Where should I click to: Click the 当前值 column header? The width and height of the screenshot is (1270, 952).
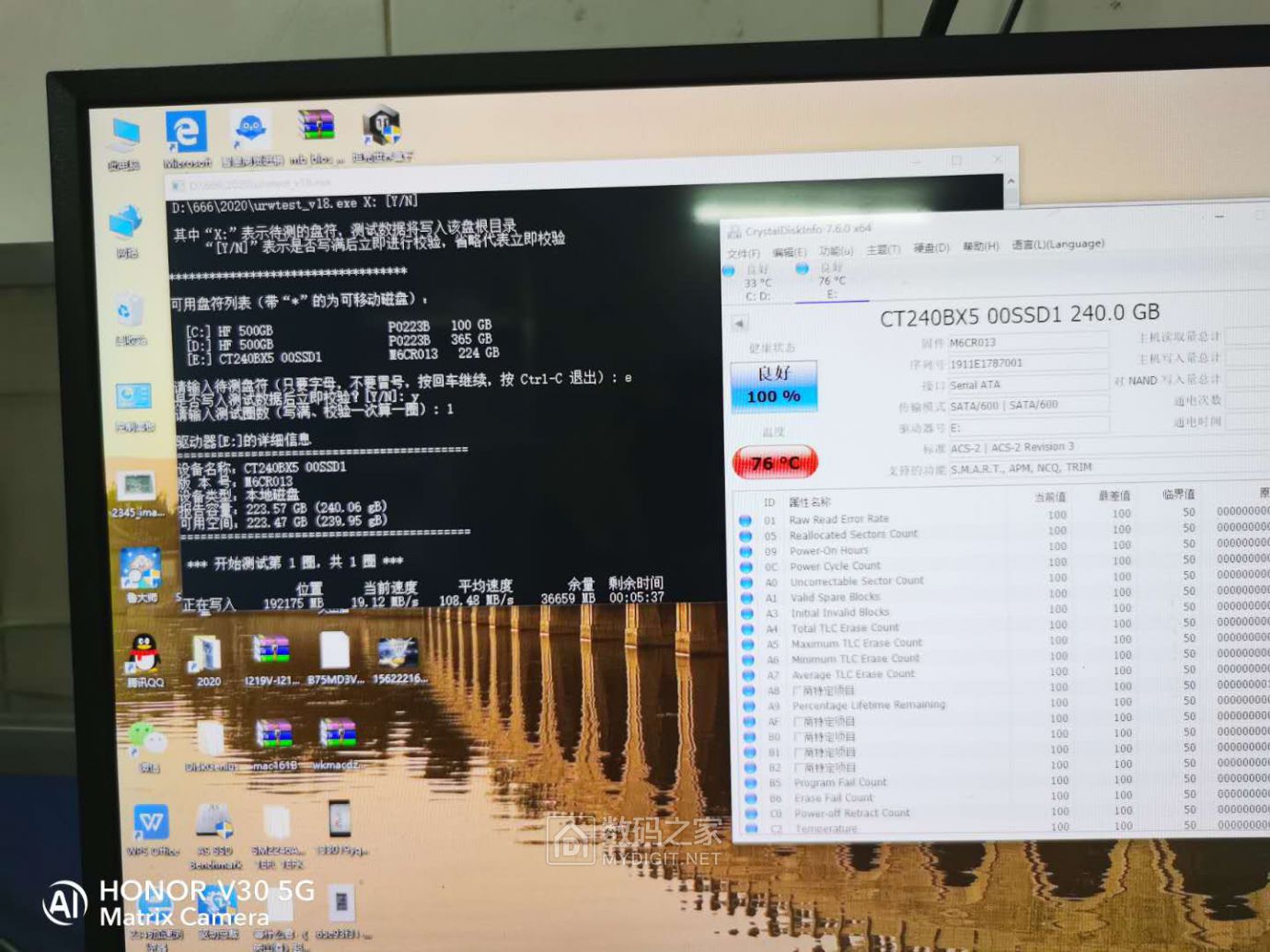coord(1050,498)
